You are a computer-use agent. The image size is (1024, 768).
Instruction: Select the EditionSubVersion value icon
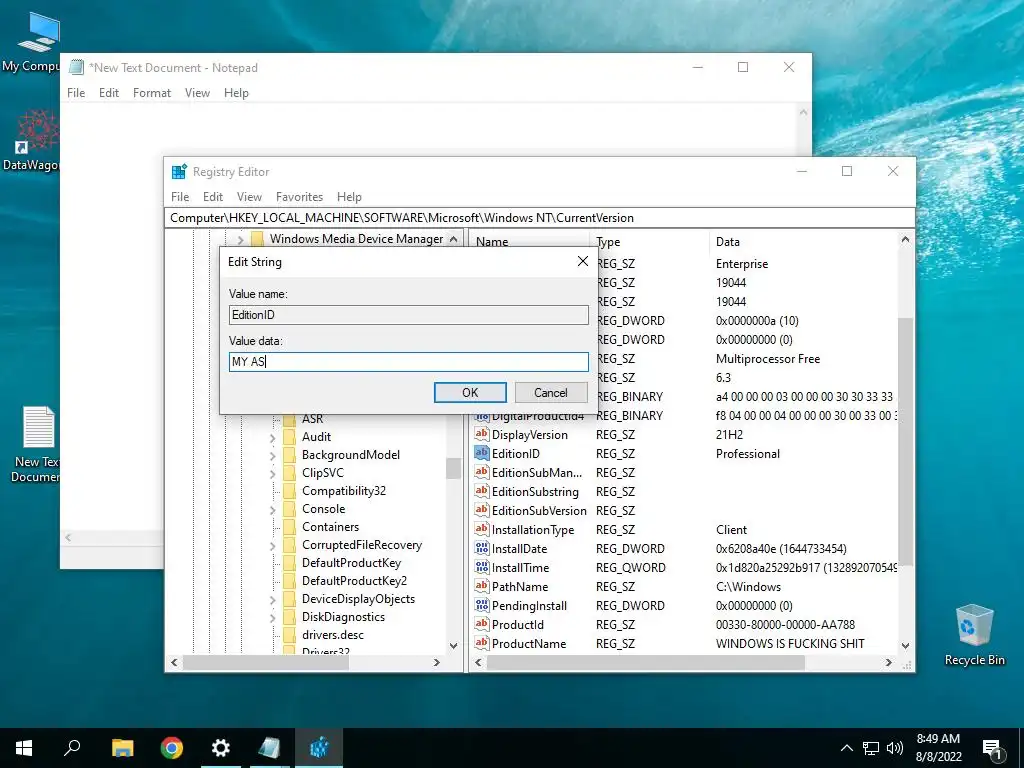(482, 510)
